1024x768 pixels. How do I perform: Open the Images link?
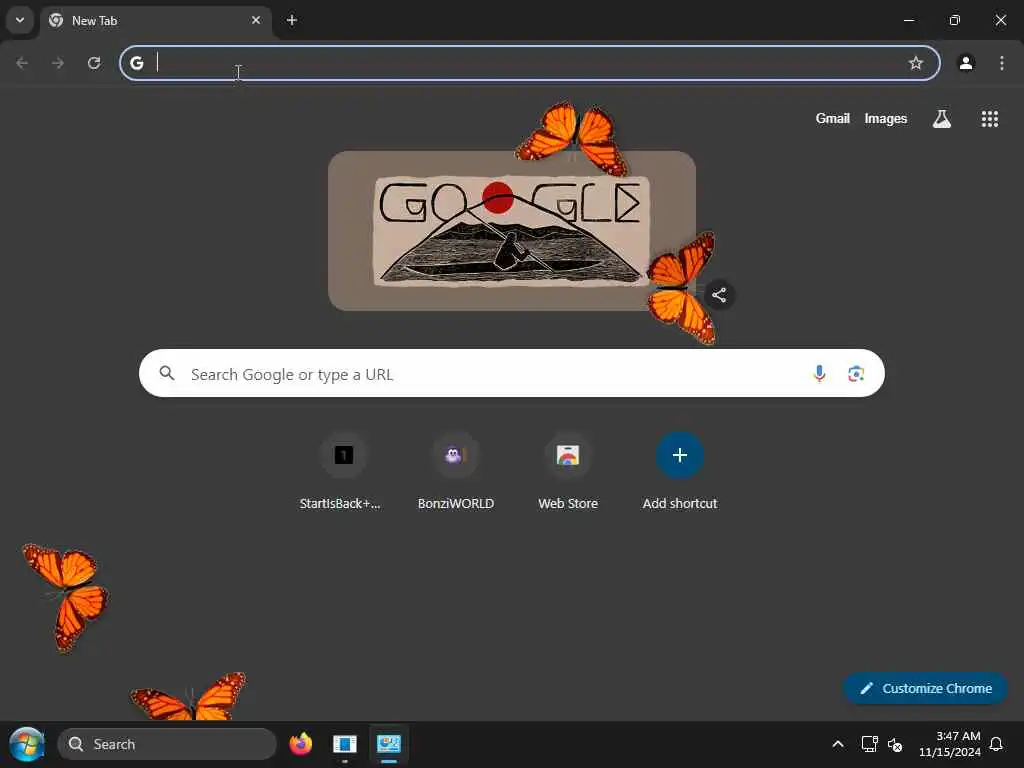[886, 118]
